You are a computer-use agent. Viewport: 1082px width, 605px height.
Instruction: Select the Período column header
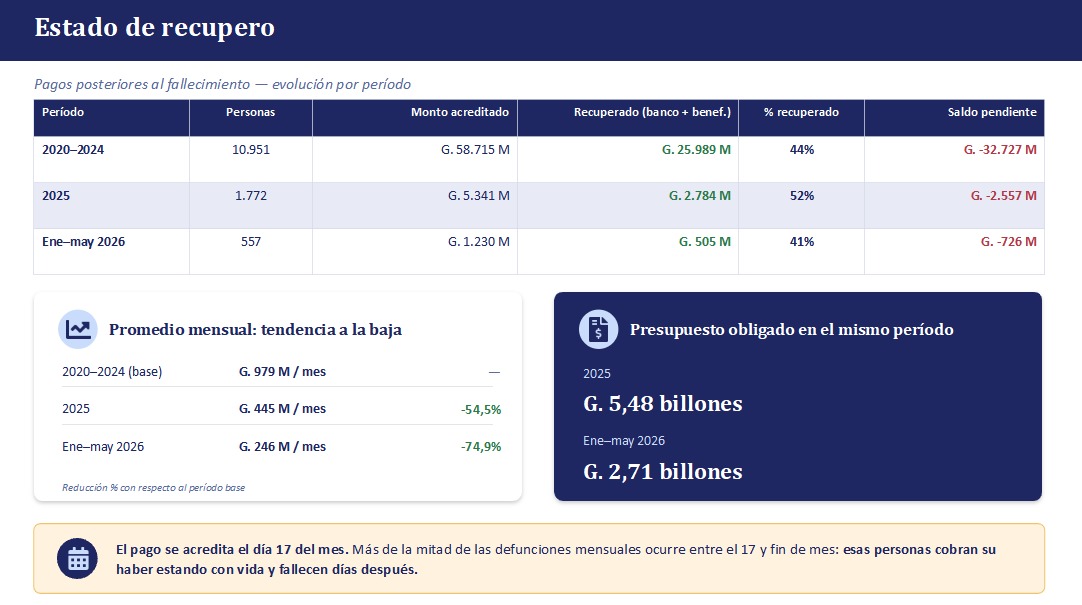(x=63, y=112)
